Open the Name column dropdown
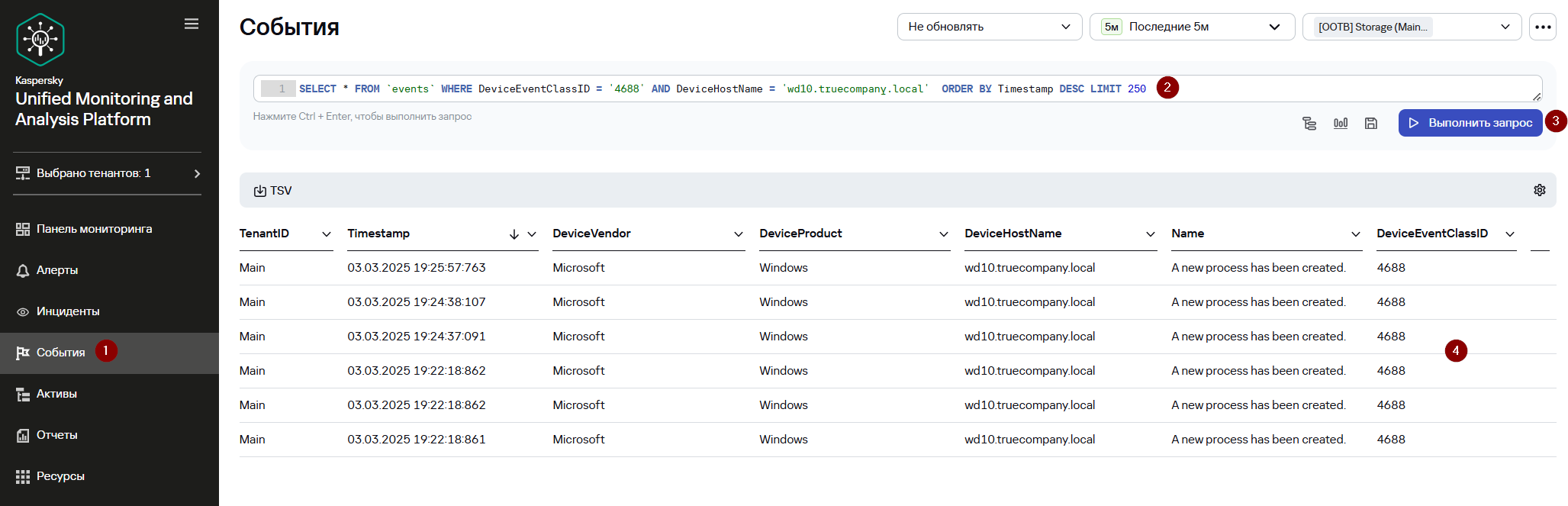This screenshot has height=506, width=1568. (1356, 234)
